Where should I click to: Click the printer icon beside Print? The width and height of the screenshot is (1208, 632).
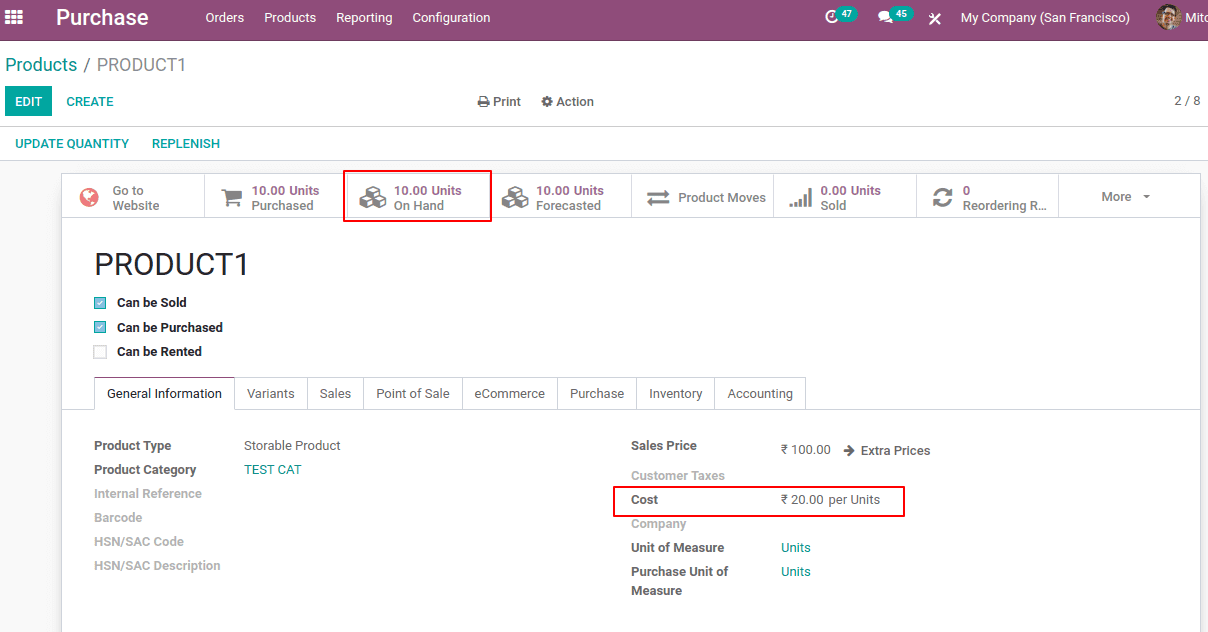pyautogui.click(x=483, y=102)
